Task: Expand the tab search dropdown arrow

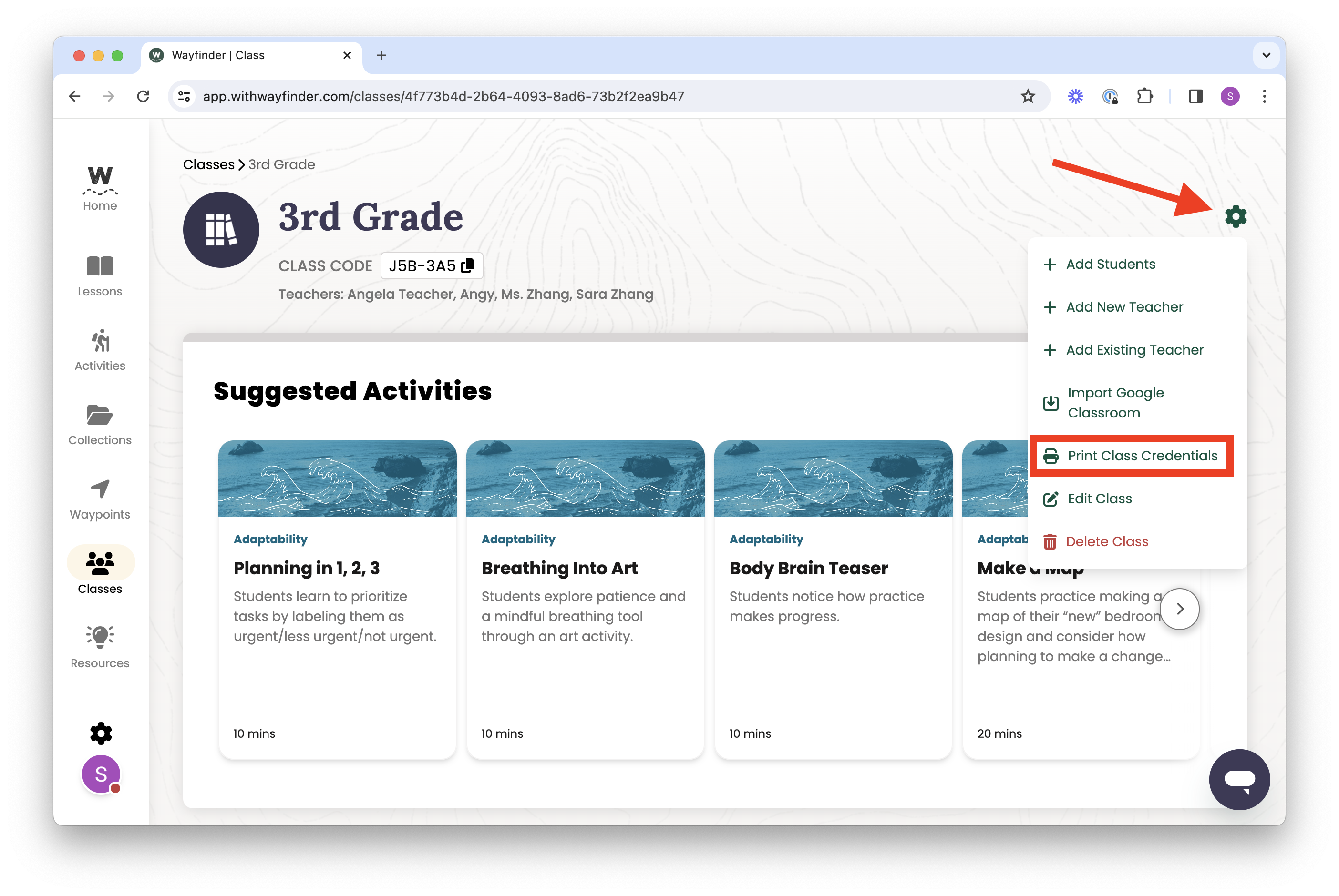Action: tap(1266, 55)
